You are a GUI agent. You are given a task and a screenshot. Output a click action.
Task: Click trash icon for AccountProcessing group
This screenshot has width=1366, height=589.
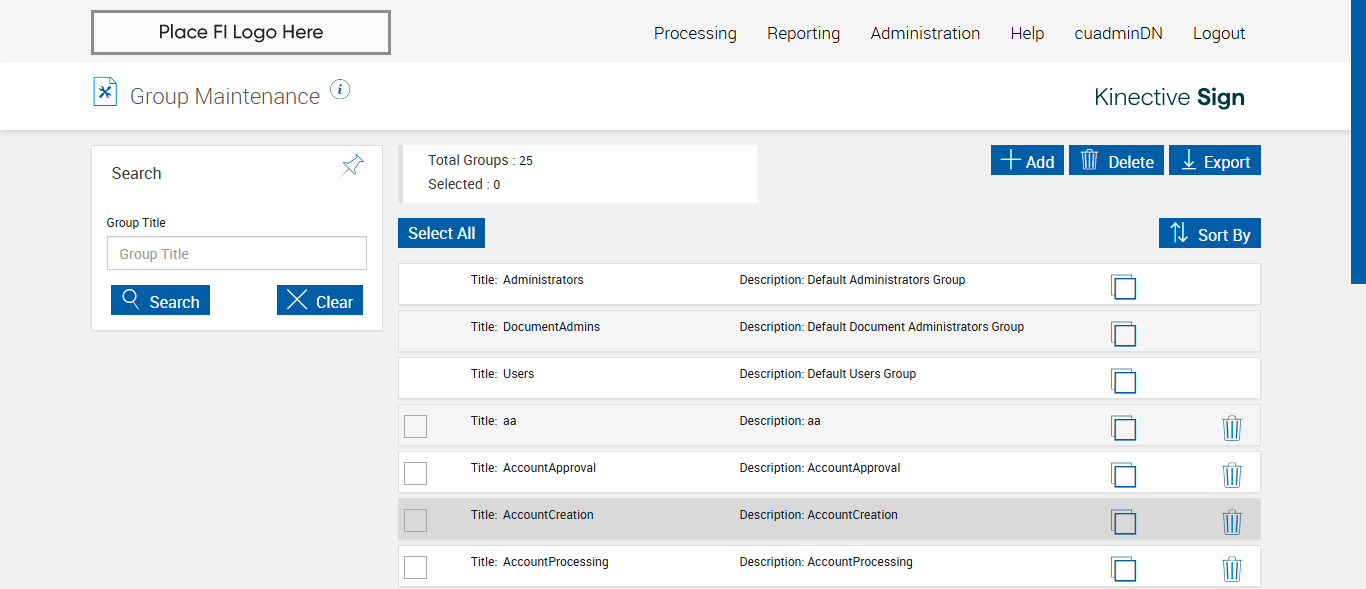click(x=1232, y=569)
